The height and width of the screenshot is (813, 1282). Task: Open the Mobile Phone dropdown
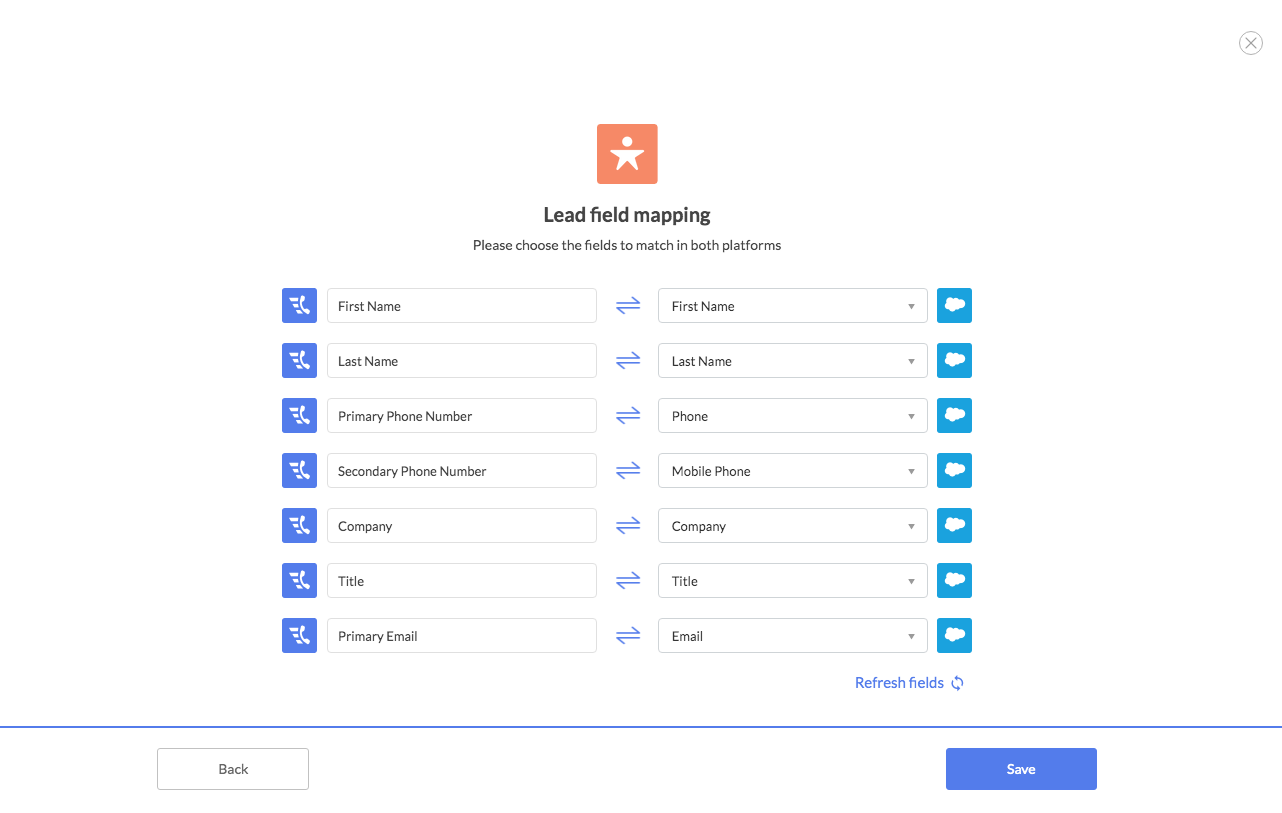click(x=792, y=471)
